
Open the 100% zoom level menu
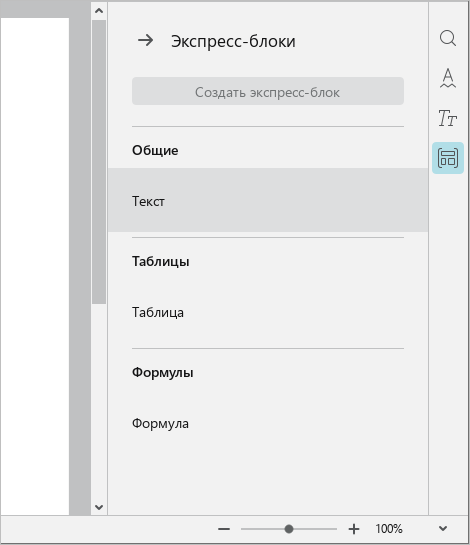click(x=389, y=529)
